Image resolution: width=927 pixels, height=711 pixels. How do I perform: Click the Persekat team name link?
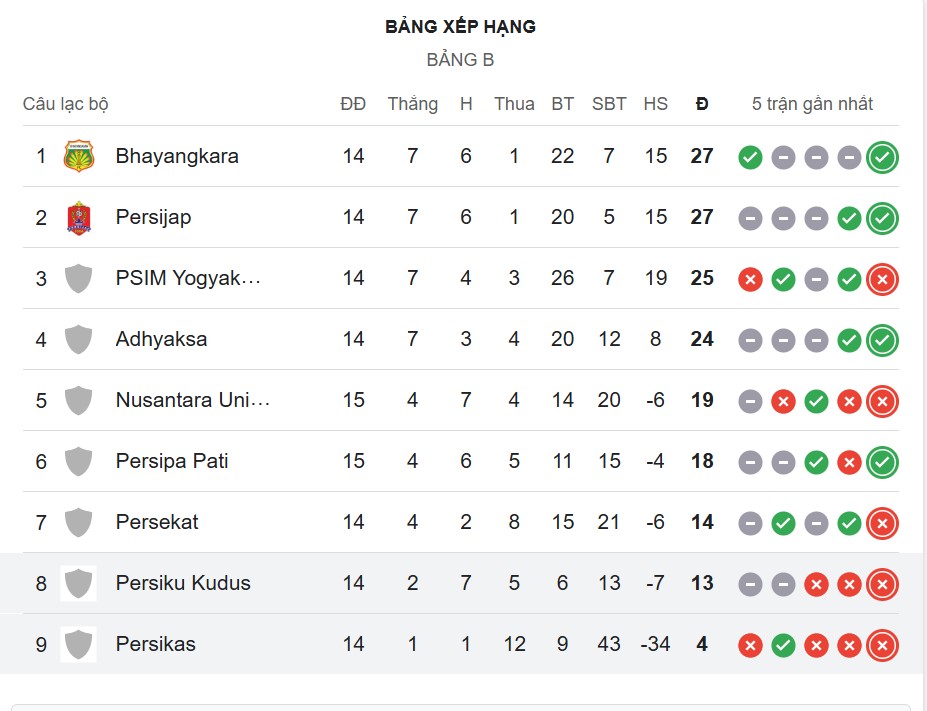coord(158,522)
